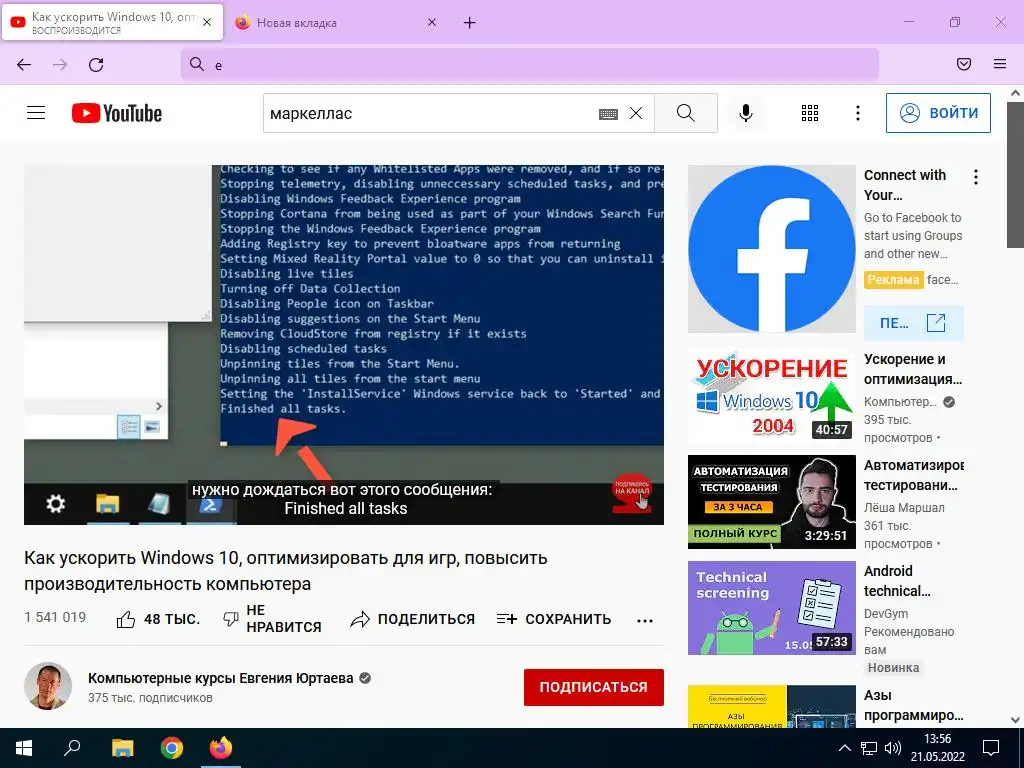The image size is (1024, 768).
Task: Open Windows taskbar search
Action: tap(72, 748)
